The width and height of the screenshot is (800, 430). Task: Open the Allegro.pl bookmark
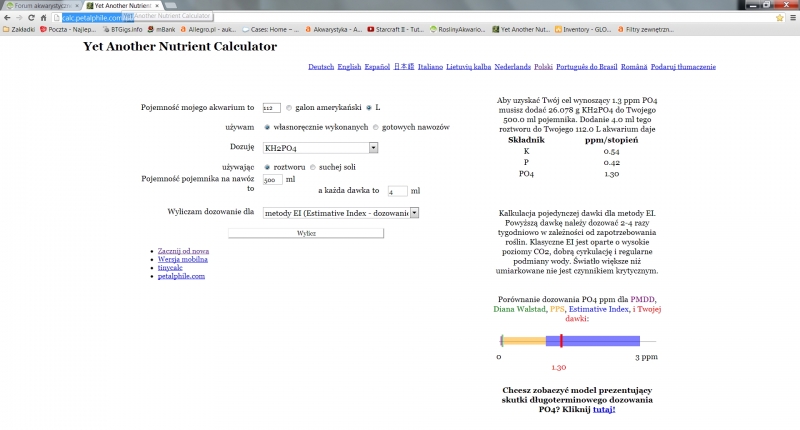click(209, 30)
